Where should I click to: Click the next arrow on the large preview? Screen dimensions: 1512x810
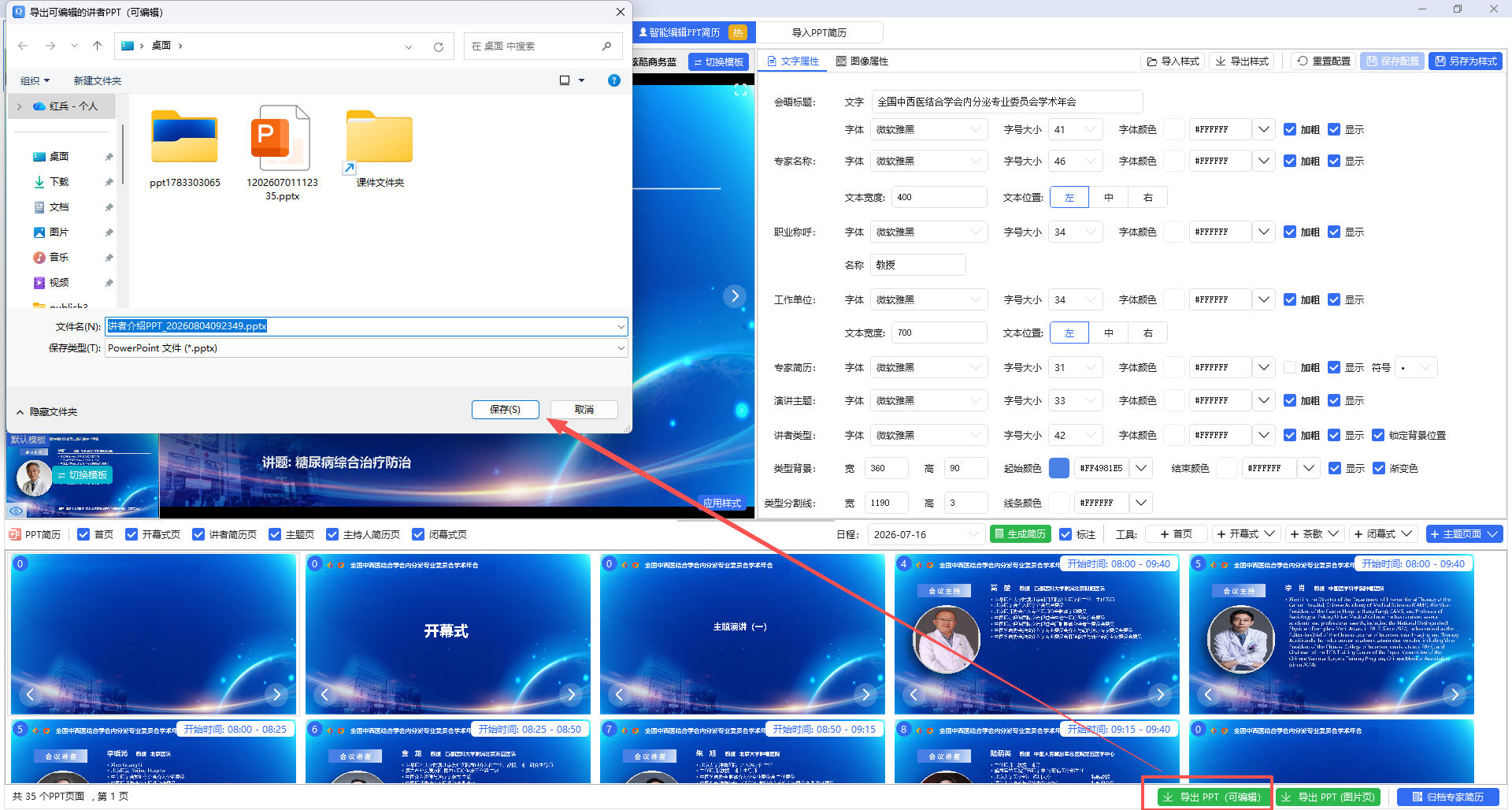(x=735, y=296)
